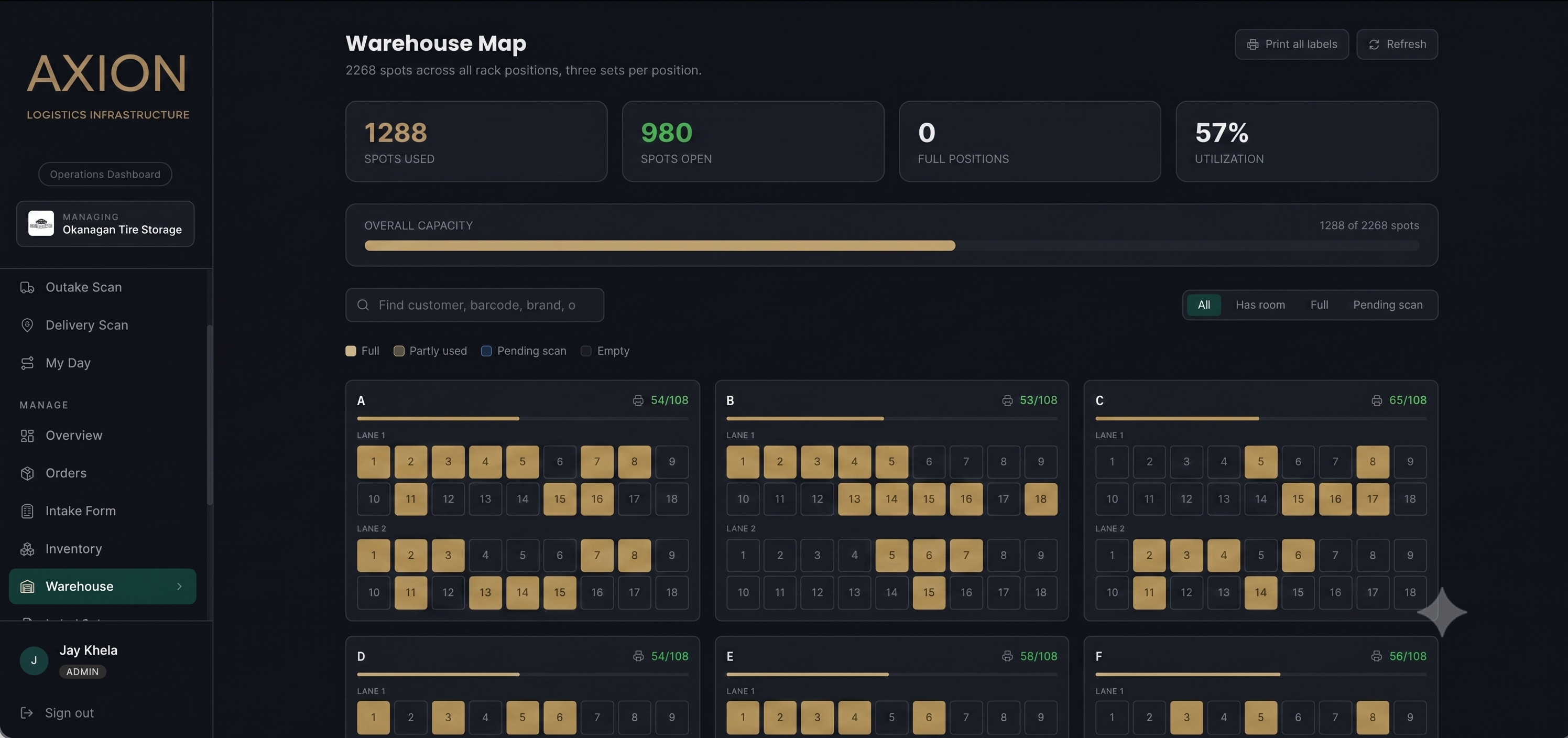Show all positions with All filter
This screenshot has height=738, width=1568.
tap(1203, 305)
